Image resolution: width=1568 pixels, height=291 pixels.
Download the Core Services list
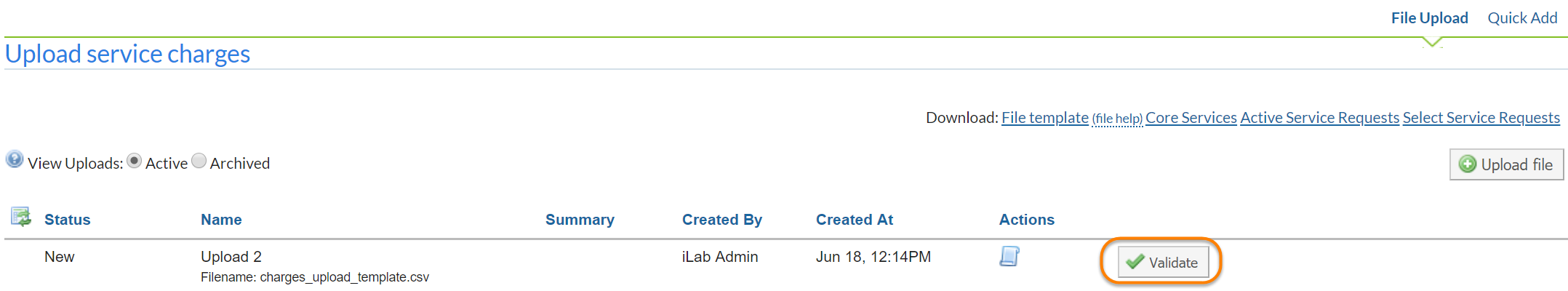[1191, 118]
